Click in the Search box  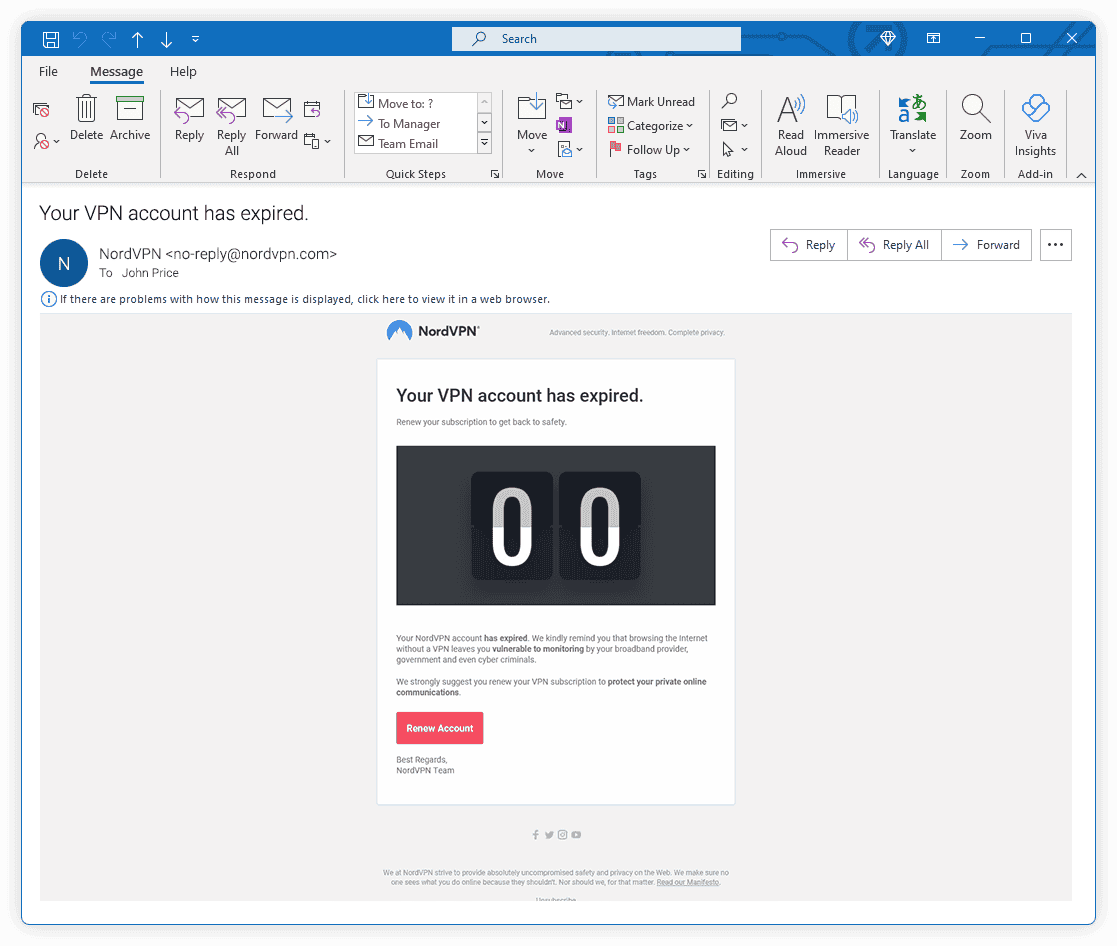pos(596,39)
